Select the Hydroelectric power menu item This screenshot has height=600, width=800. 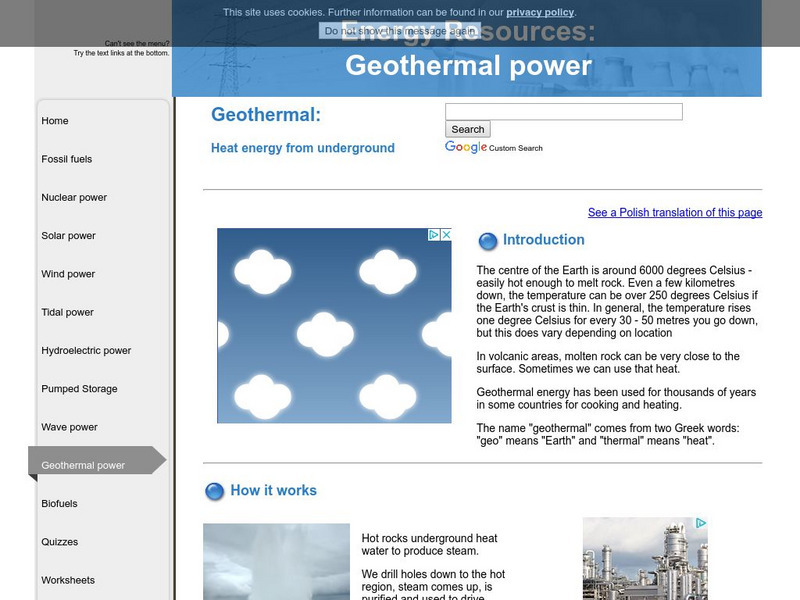(86, 351)
